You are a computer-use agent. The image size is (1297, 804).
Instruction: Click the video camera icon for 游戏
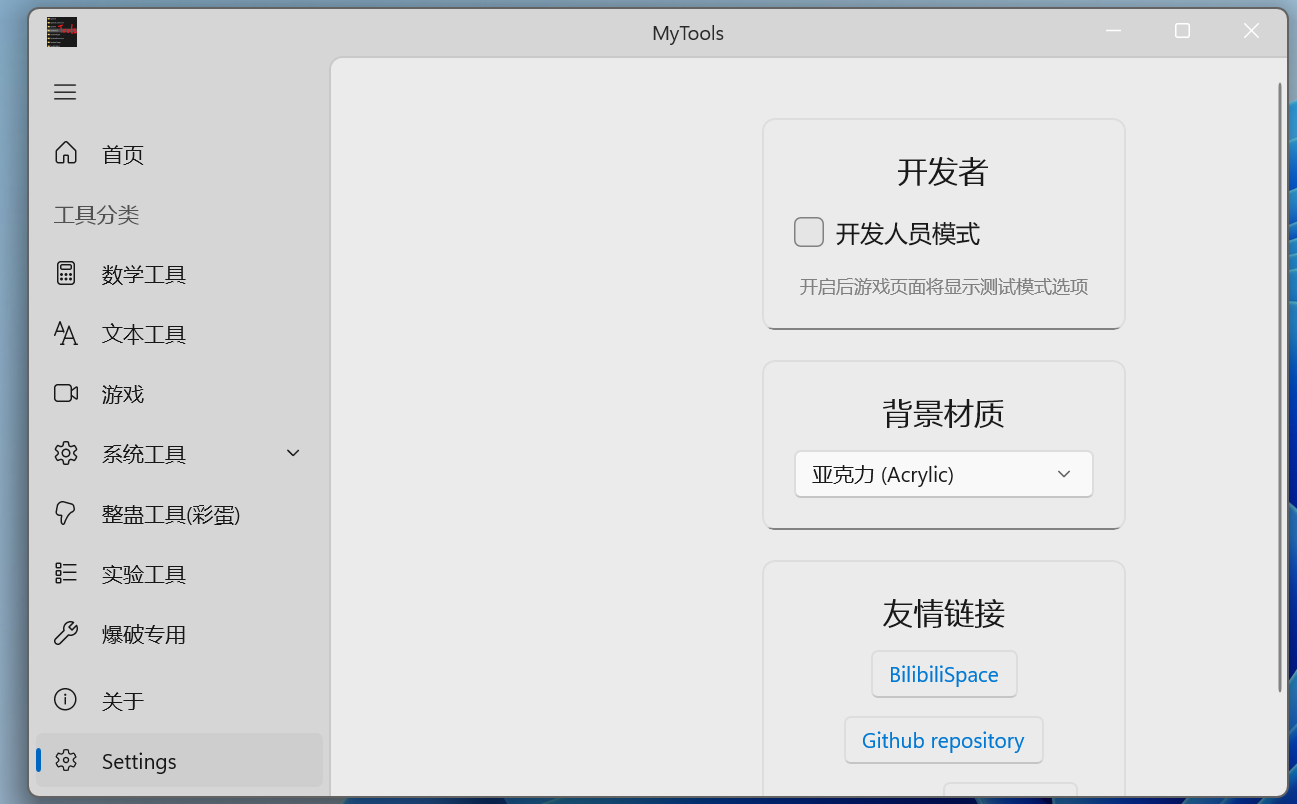pos(66,393)
